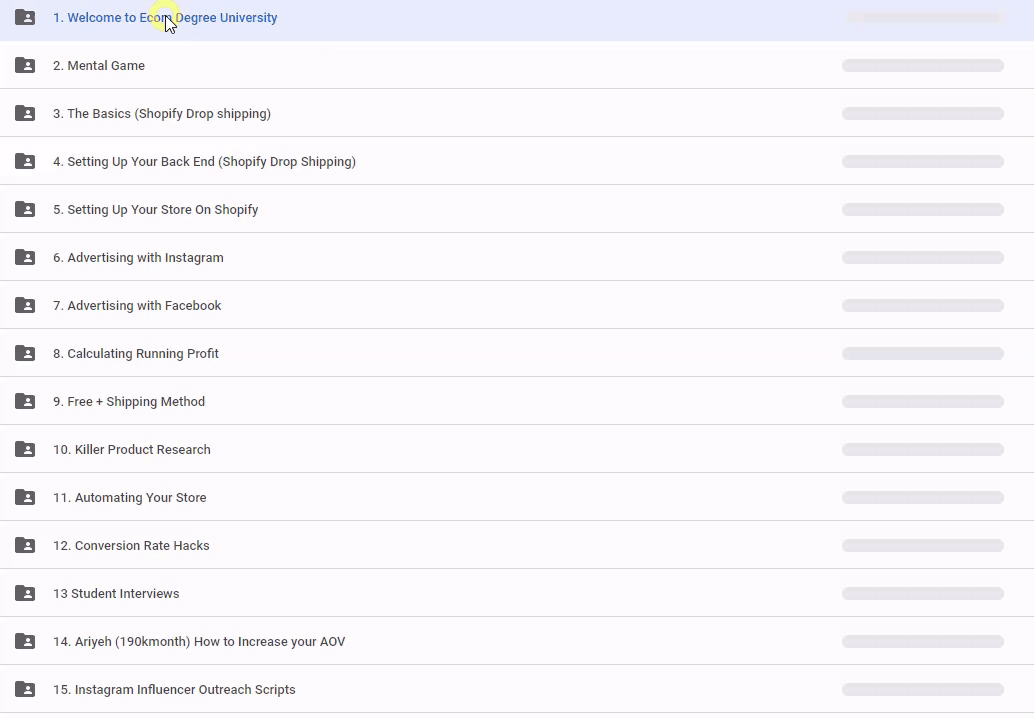Click the folder icon beside Mental Game
The height and width of the screenshot is (718, 1034).
coord(25,66)
